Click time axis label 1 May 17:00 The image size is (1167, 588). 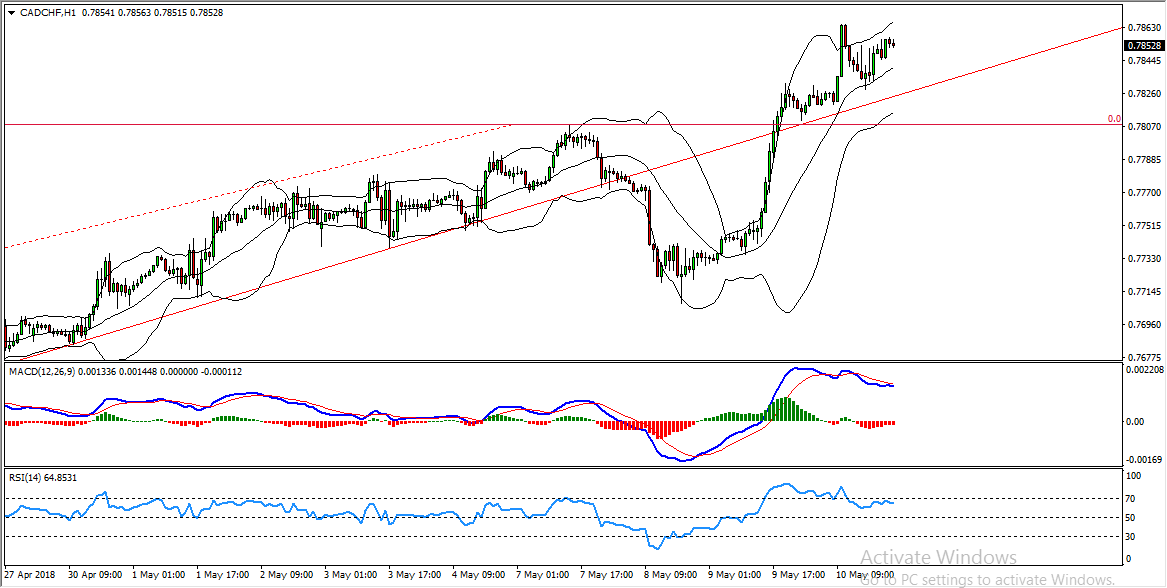tap(225, 575)
